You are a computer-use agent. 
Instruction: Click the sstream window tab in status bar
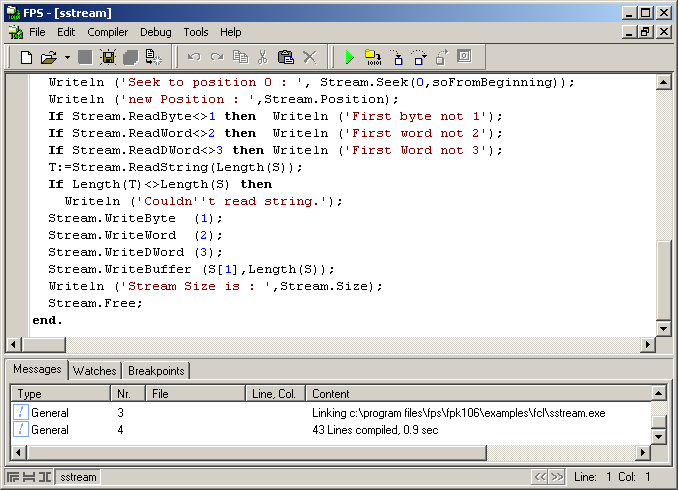78,477
